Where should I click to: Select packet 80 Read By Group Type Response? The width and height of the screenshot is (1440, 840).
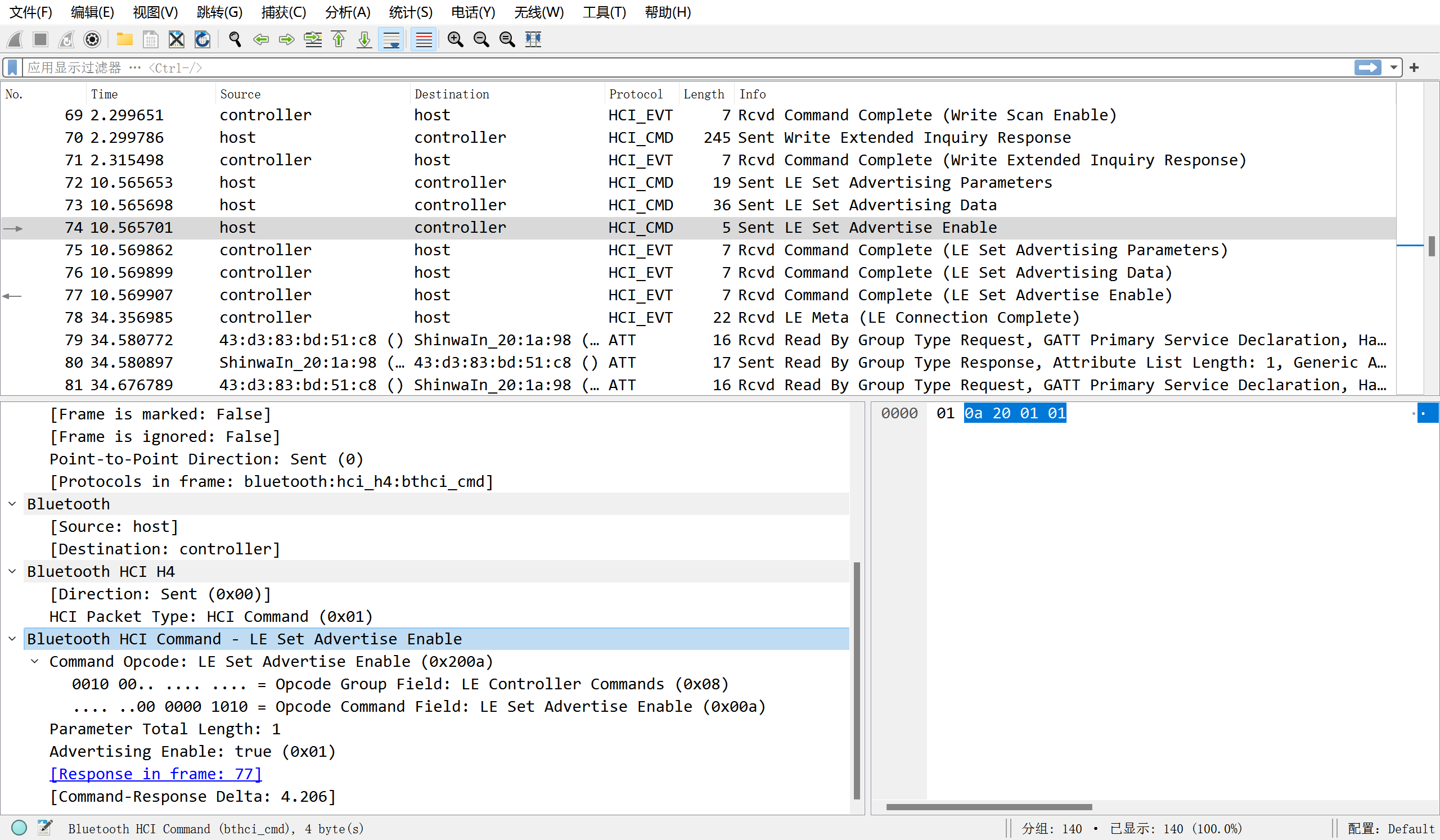coord(697,363)
